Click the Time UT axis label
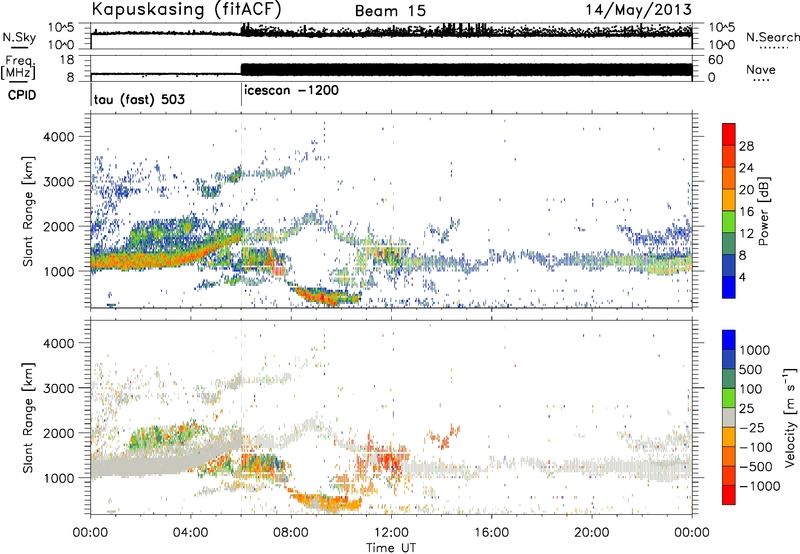Screen dimensions: 800x554 click(391, 548)
